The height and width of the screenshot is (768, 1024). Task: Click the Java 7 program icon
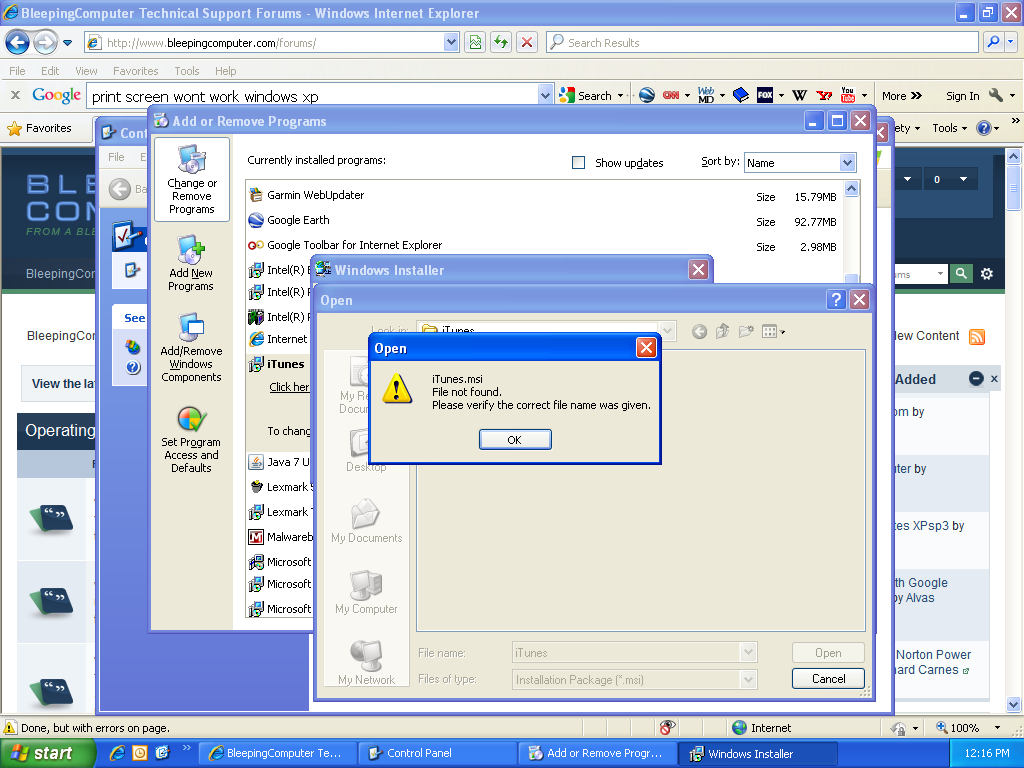[256, 462]
